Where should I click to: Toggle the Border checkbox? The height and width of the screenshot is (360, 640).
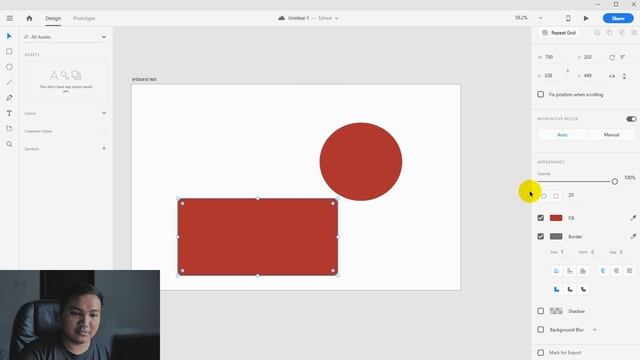[x=540, y=236]
